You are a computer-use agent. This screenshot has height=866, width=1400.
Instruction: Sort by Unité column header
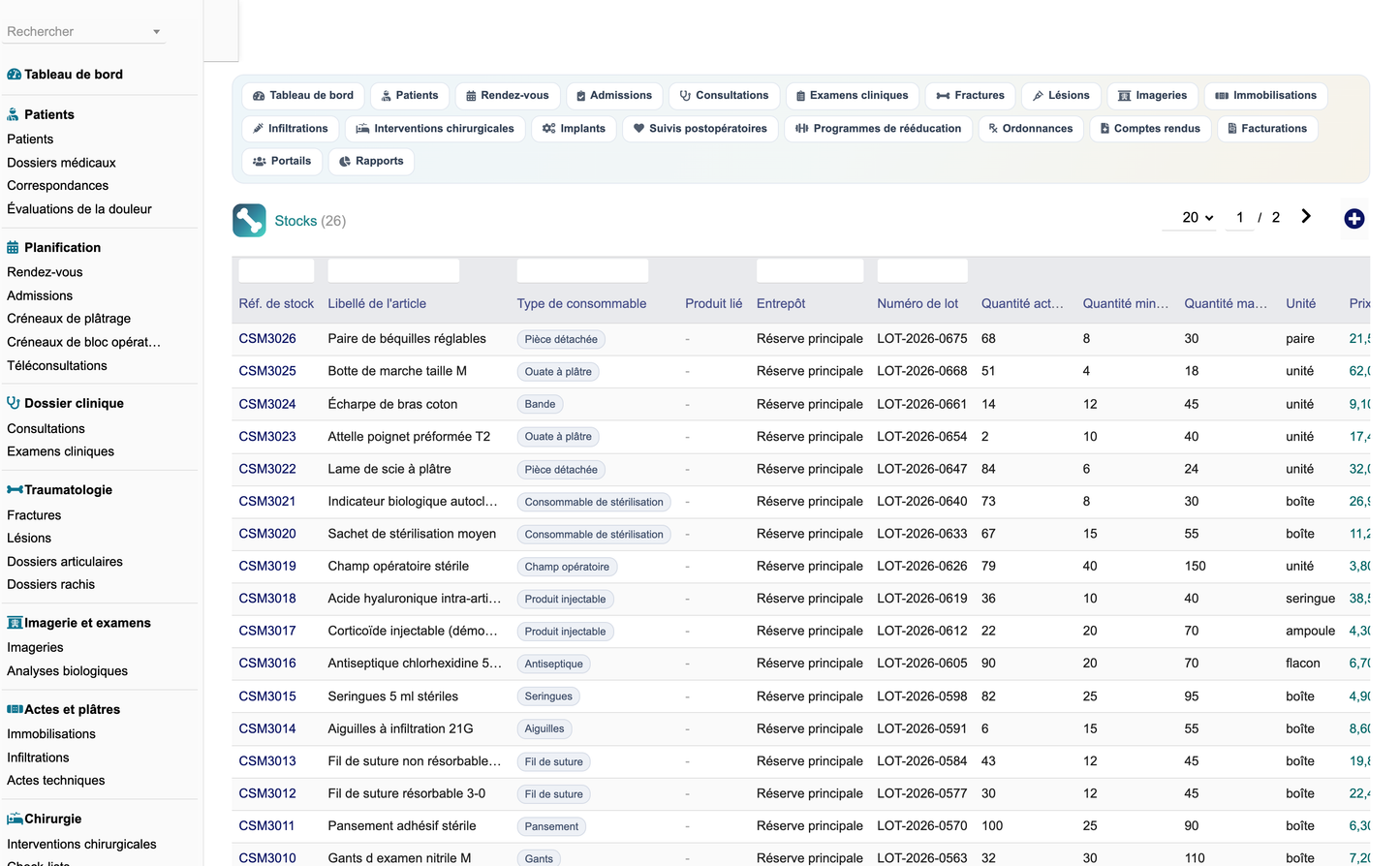tap(1301, 304)
